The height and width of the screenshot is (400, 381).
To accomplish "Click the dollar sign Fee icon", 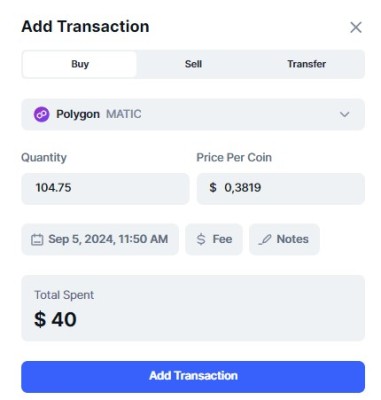I will point(201,239).
